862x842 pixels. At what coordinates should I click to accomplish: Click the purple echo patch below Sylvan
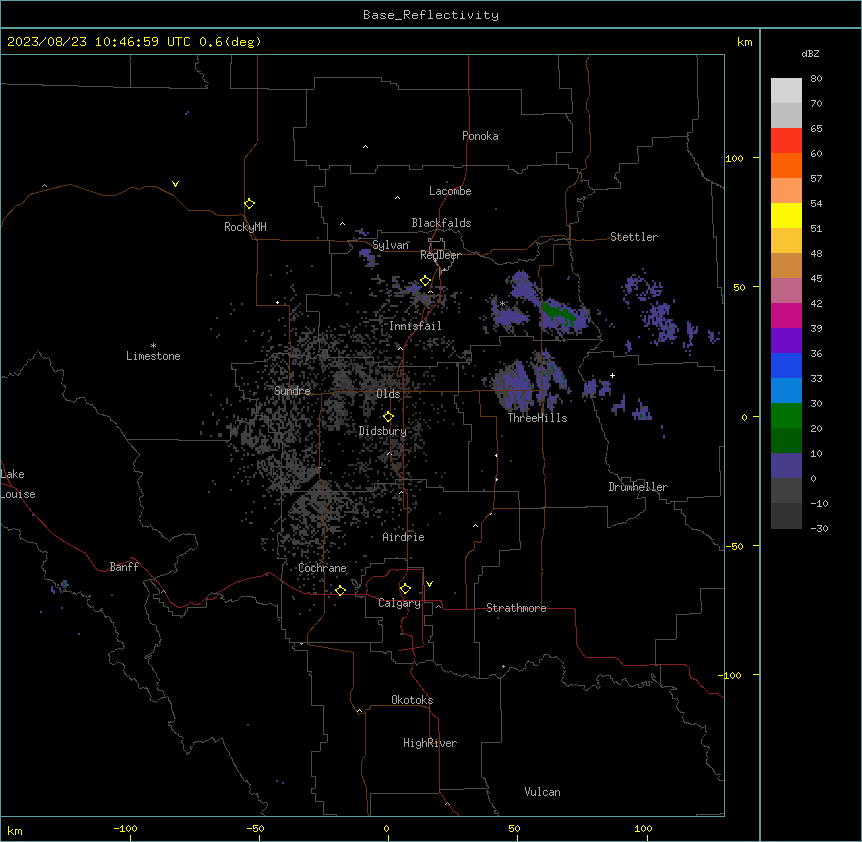[x=367, y=257]
